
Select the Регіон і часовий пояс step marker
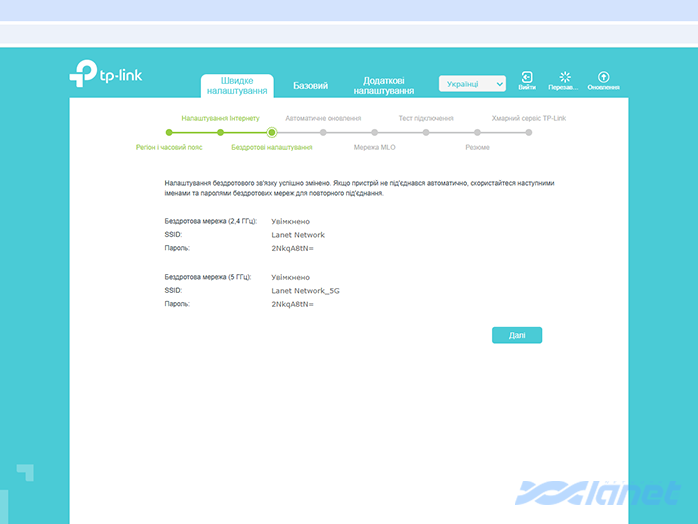169,132
